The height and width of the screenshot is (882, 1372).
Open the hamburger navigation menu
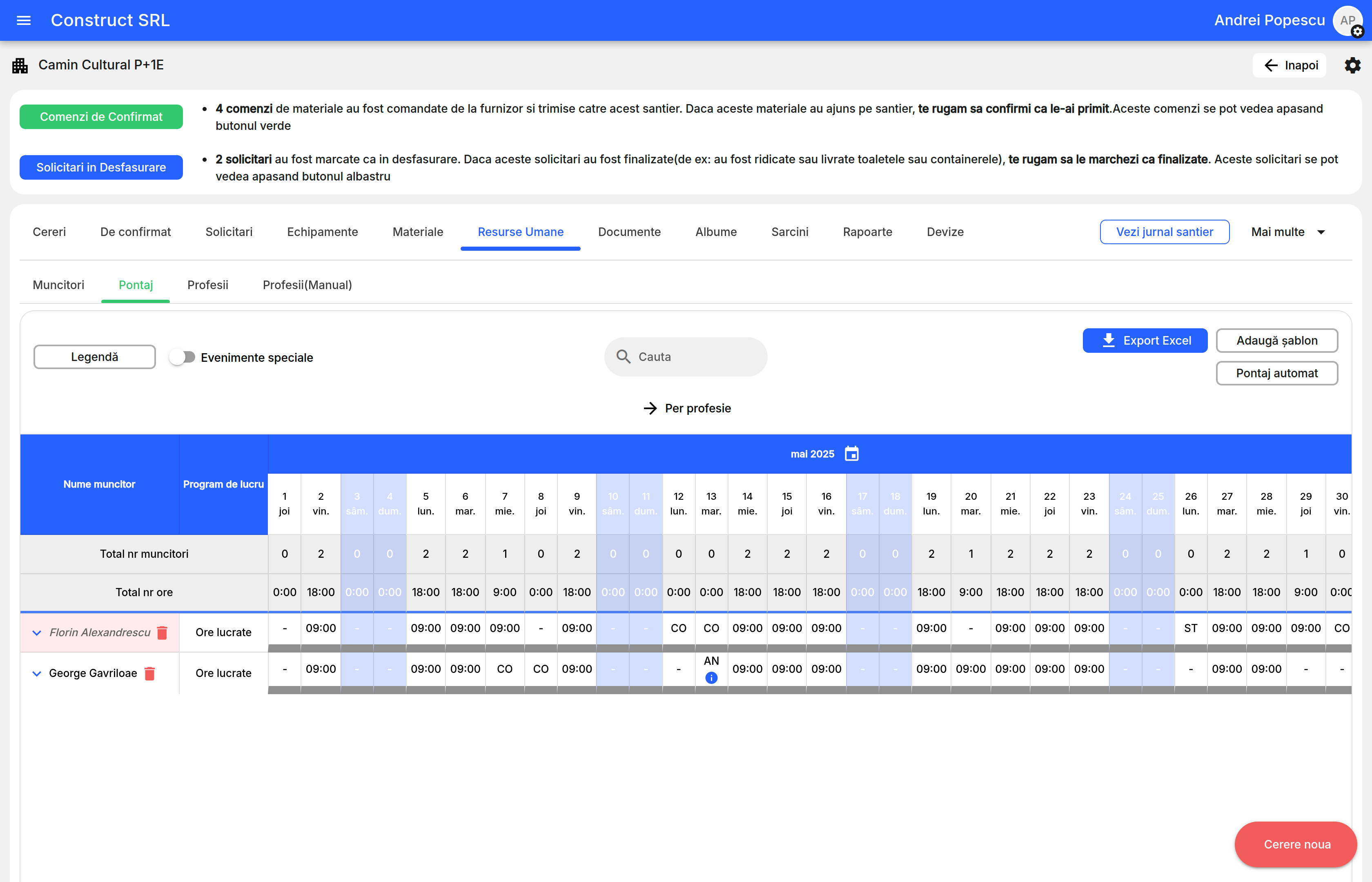point(23,20)
